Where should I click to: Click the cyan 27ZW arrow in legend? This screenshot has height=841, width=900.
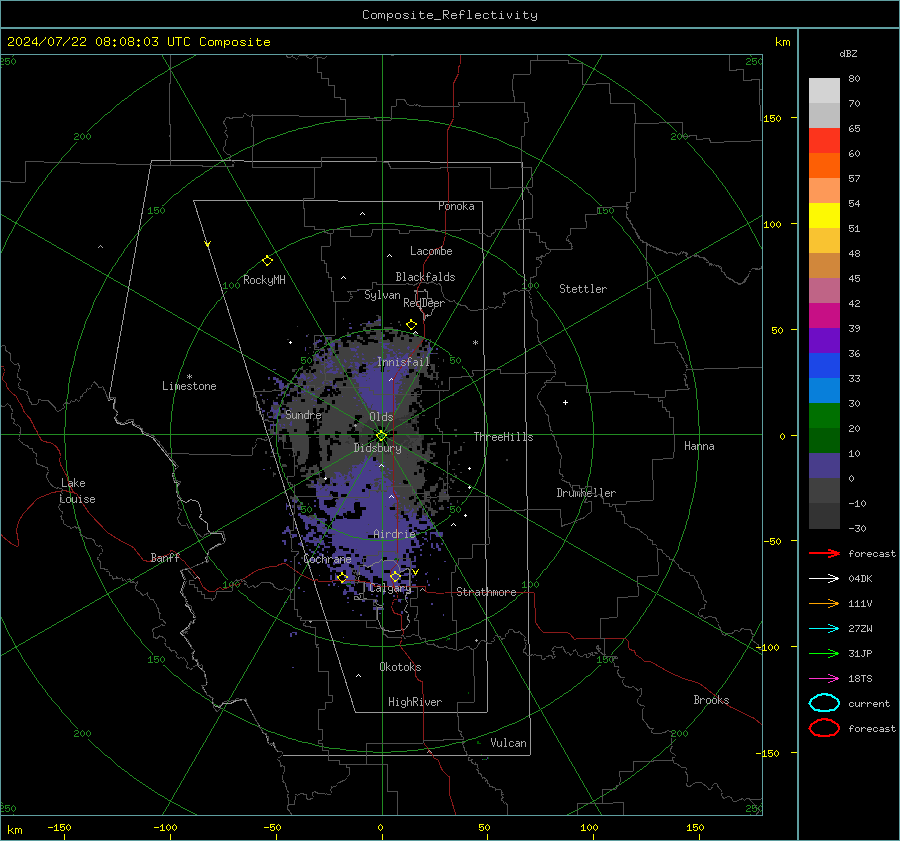coord(824,629)
